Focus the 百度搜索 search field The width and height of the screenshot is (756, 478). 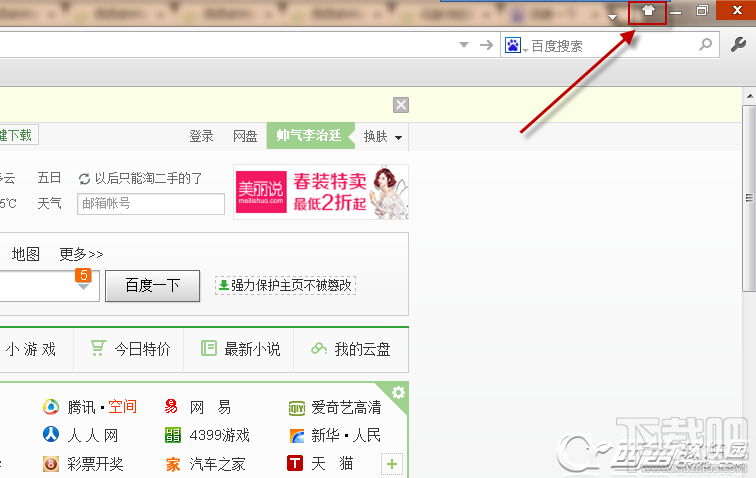click(612, 46)
